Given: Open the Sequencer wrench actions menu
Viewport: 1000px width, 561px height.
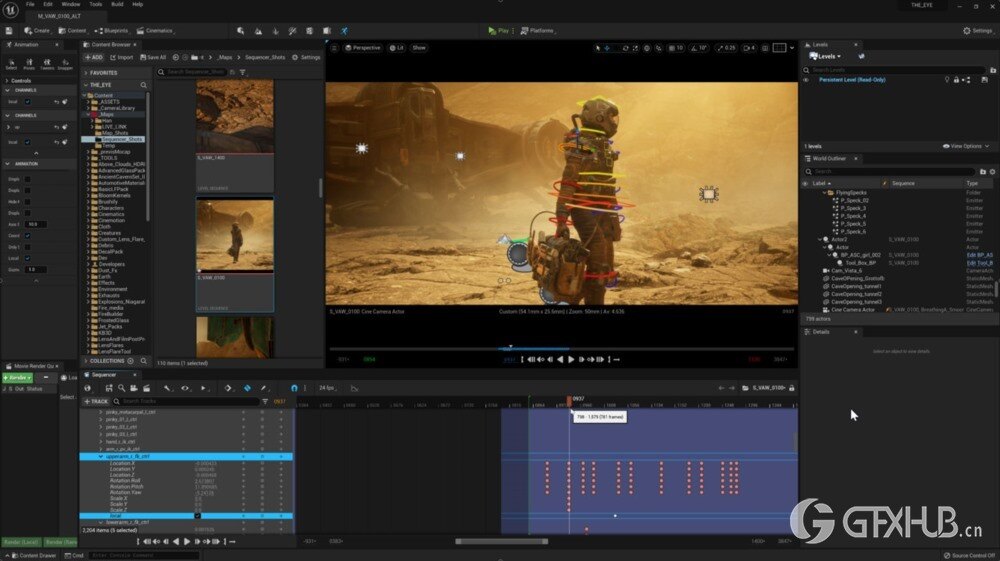Looking at the screenshot, I should pyautogui.click(x=167, y=388).
